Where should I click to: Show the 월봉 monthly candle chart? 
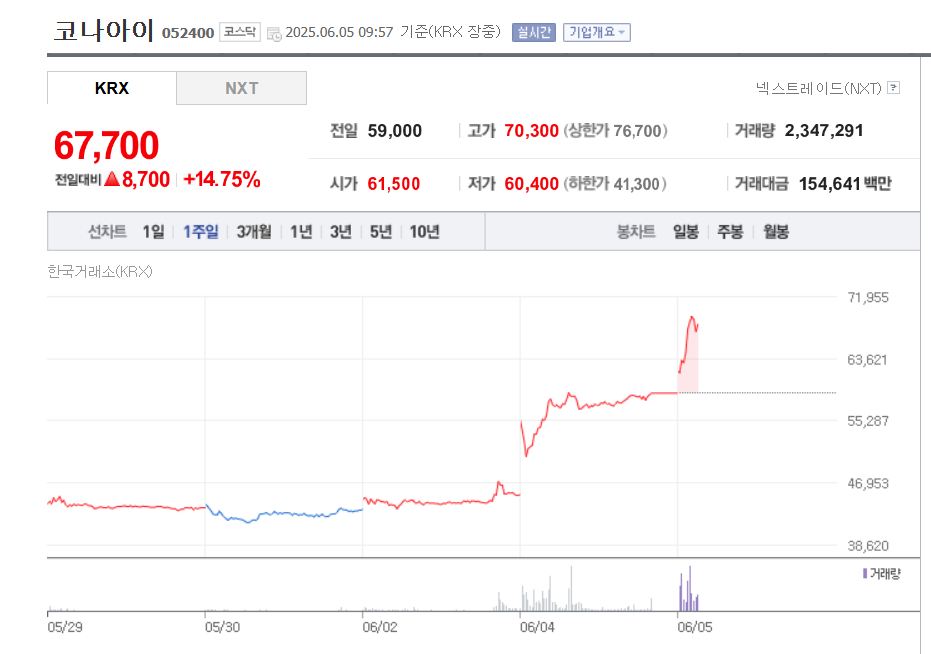pos(776,232)
